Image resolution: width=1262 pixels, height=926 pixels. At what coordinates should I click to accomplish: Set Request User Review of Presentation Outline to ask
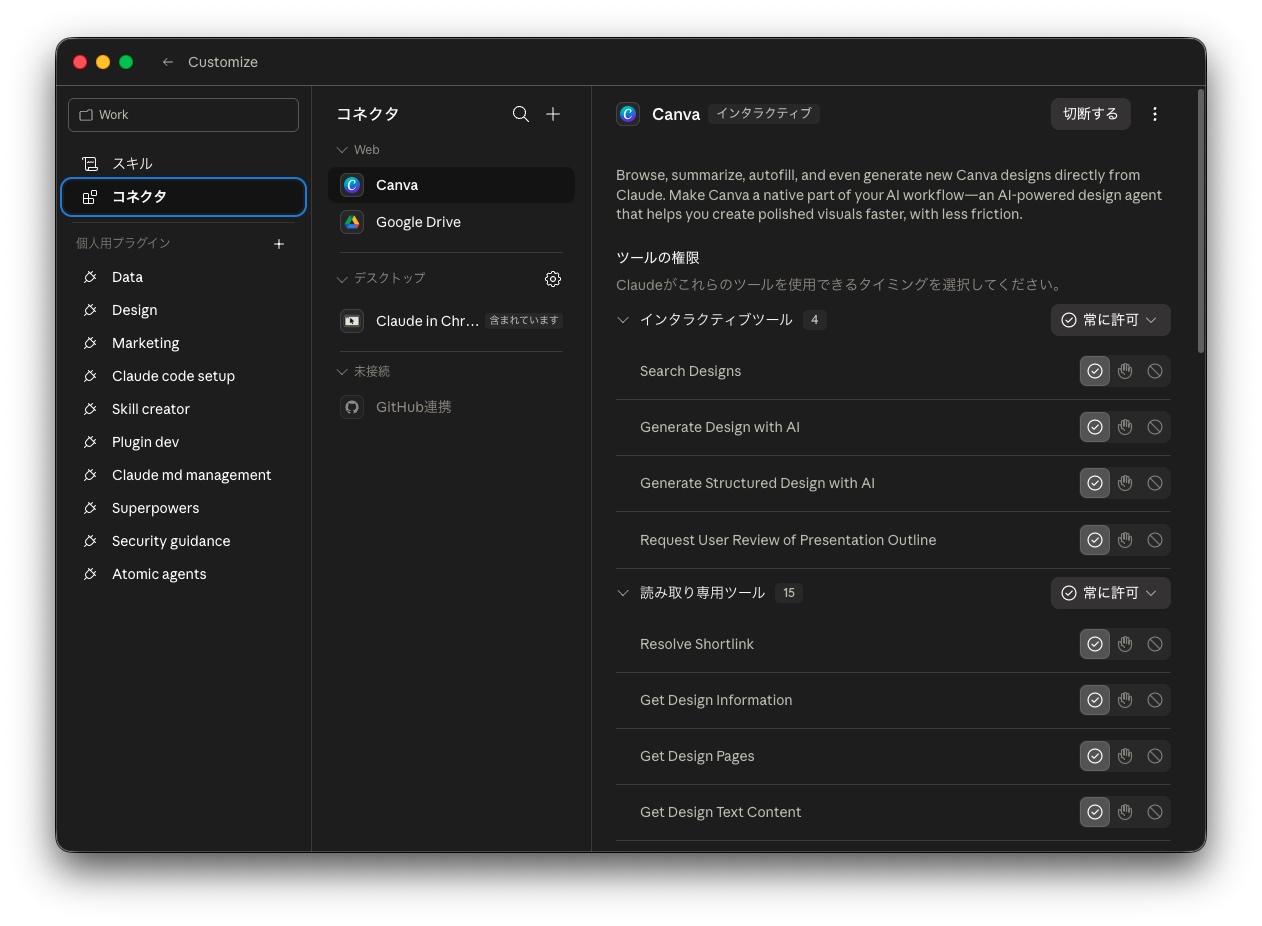point(1125,540)
